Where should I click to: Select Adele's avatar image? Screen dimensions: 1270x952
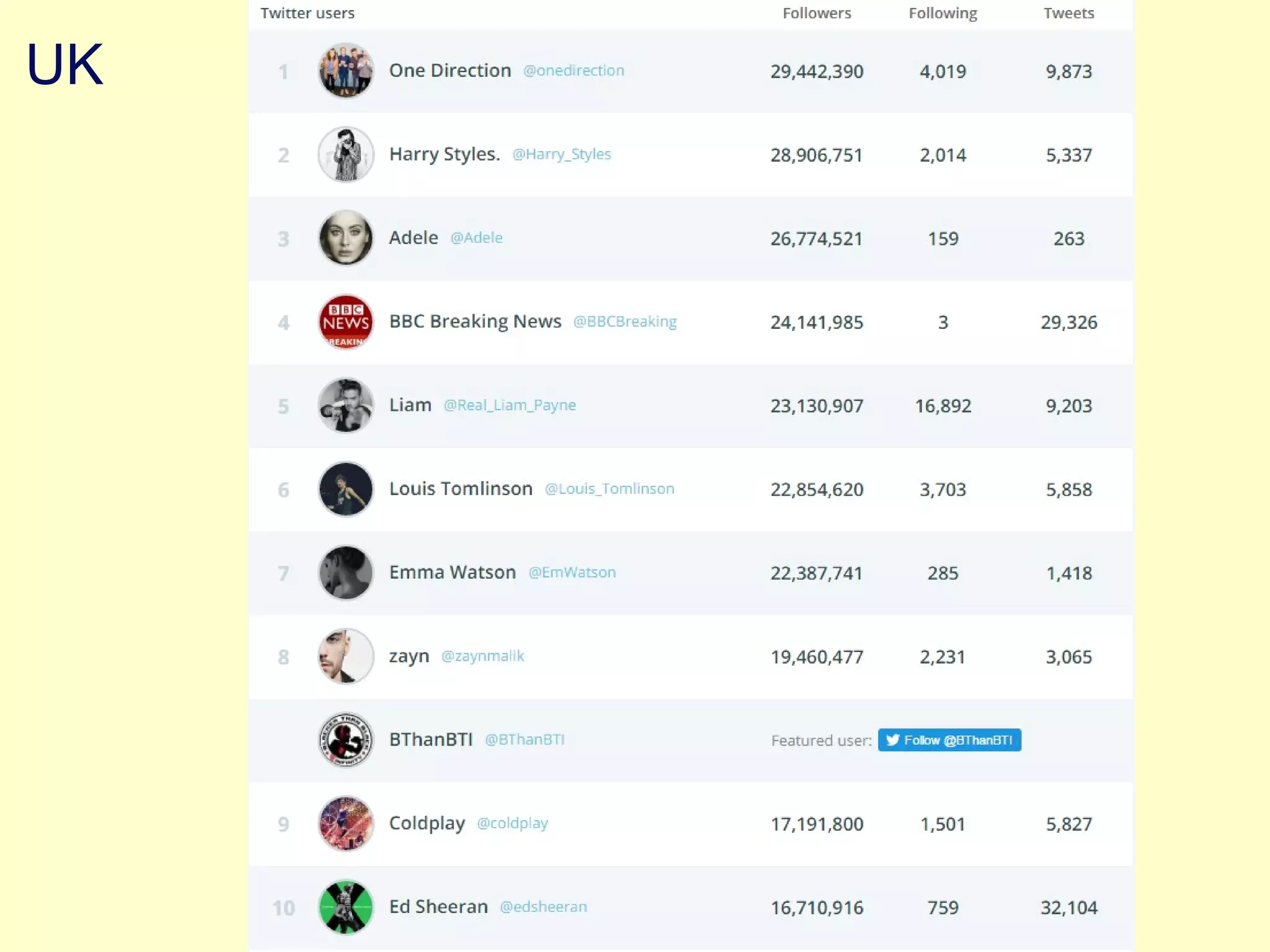click(345, 238)
